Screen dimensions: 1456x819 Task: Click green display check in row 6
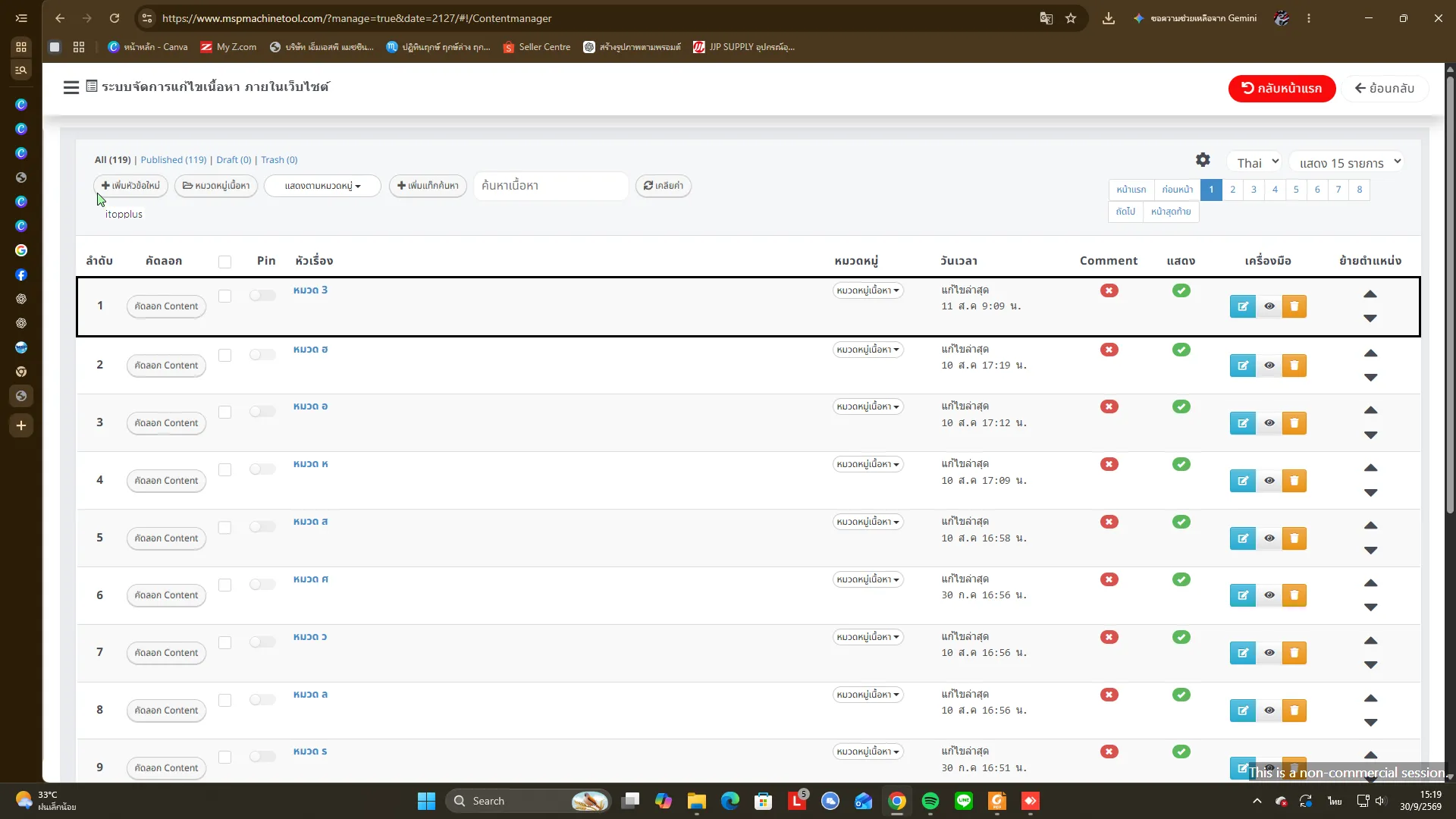tap(1181, 579)
